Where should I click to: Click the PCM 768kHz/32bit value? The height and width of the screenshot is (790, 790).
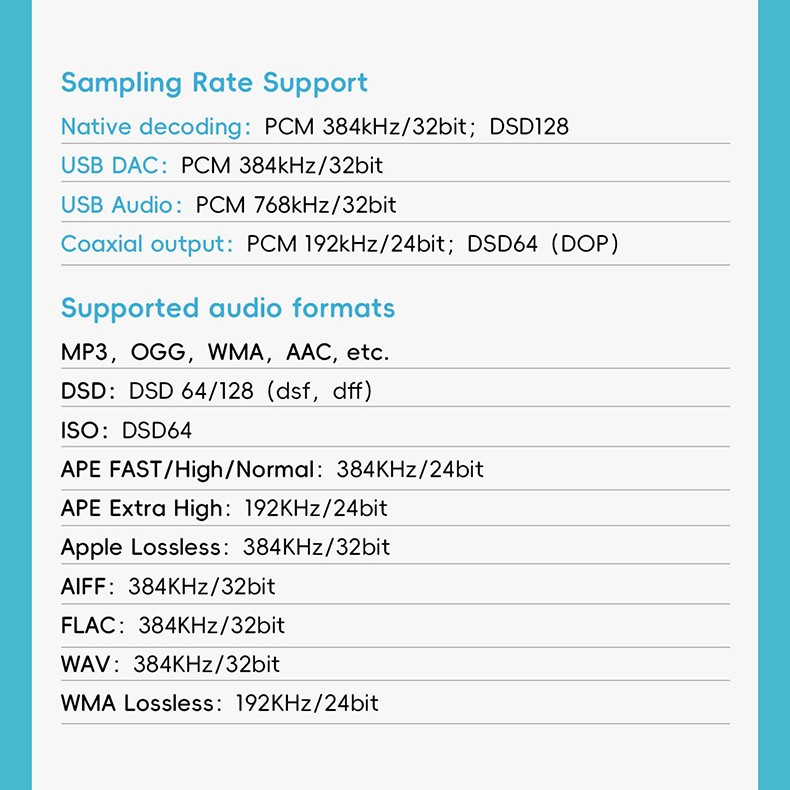pos(296,205)
